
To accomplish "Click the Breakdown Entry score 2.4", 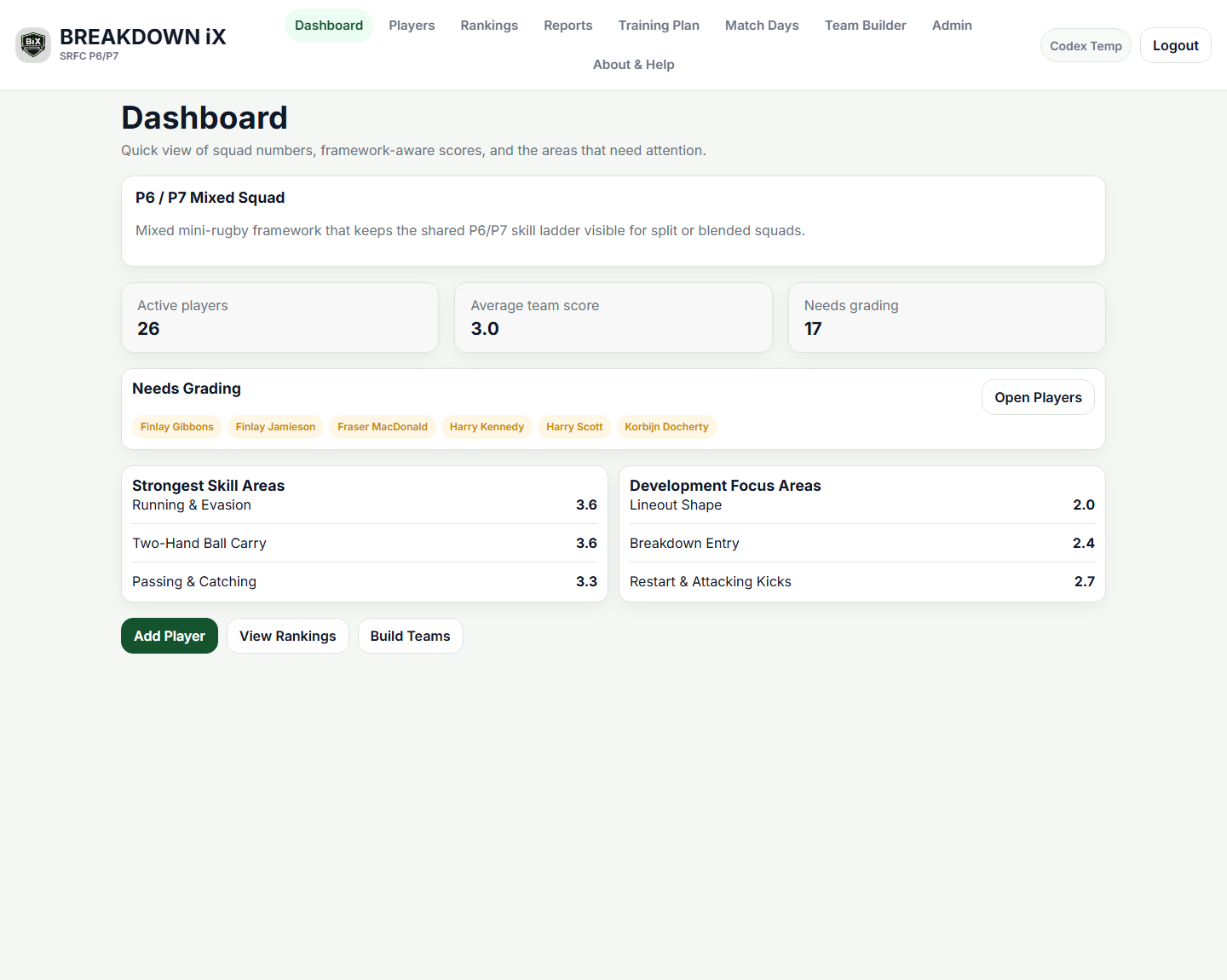I will click(x=1084, y=543).
